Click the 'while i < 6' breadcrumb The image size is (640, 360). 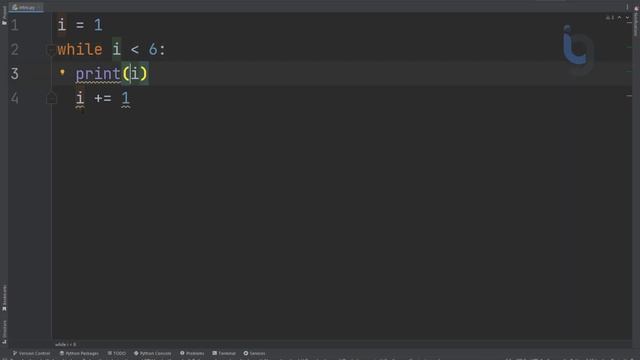[65, 344]
